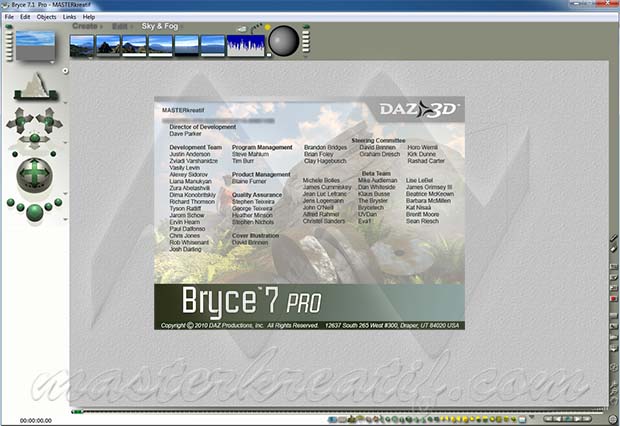
Task: Click white square icon ending selection palette
Action: 522,419
